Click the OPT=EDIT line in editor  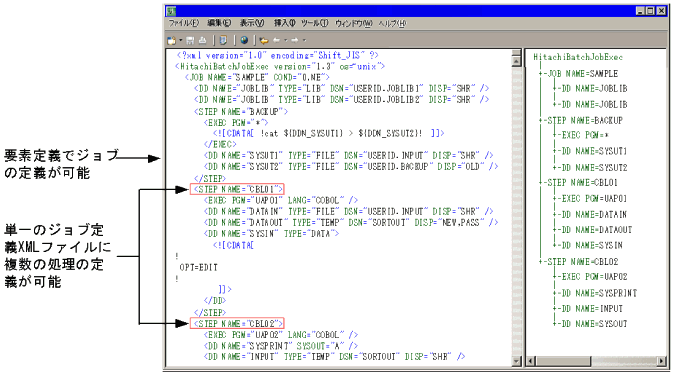click(198, 267)
